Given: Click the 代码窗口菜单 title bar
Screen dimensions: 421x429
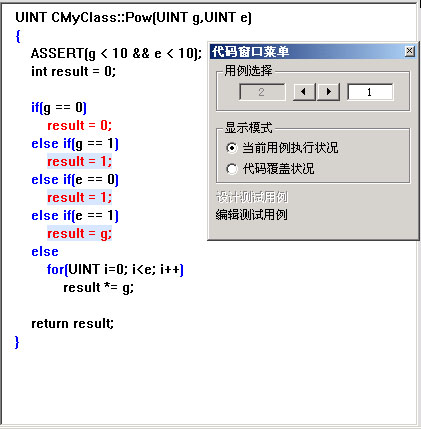Looking at the screenshot, I should click(x=307, y=52).
